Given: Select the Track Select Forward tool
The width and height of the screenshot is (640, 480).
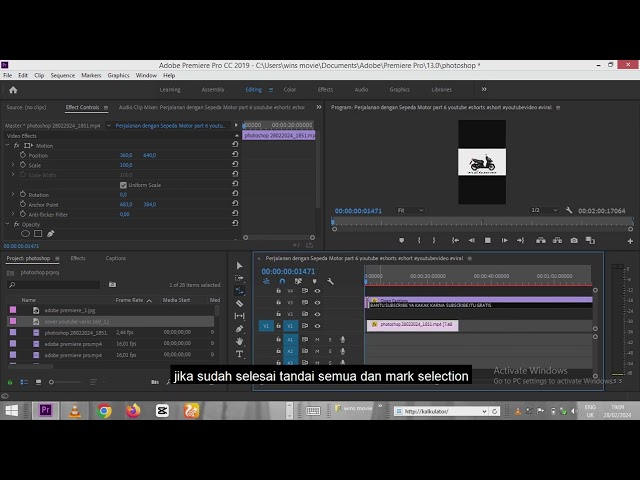Looking at the screenshot, I should (x=240, y=278).
